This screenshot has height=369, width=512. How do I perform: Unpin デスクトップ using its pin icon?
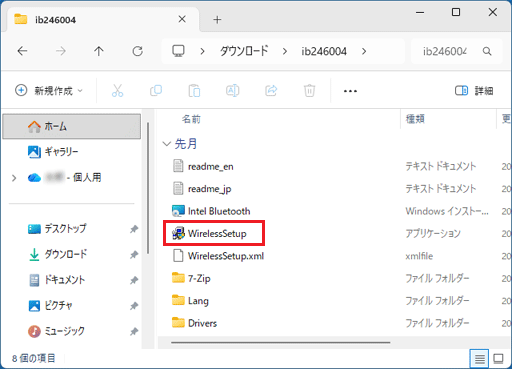(x=134, y=229)
